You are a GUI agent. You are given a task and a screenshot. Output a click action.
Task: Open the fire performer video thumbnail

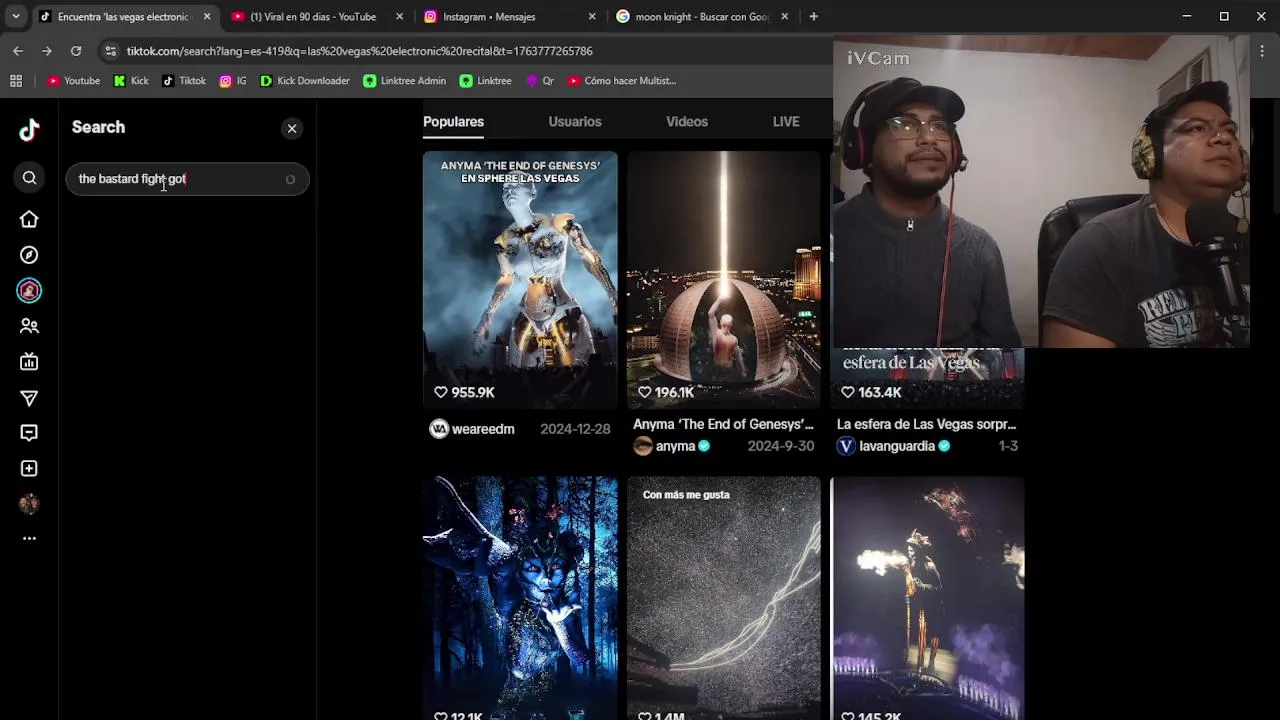(927, 598)
